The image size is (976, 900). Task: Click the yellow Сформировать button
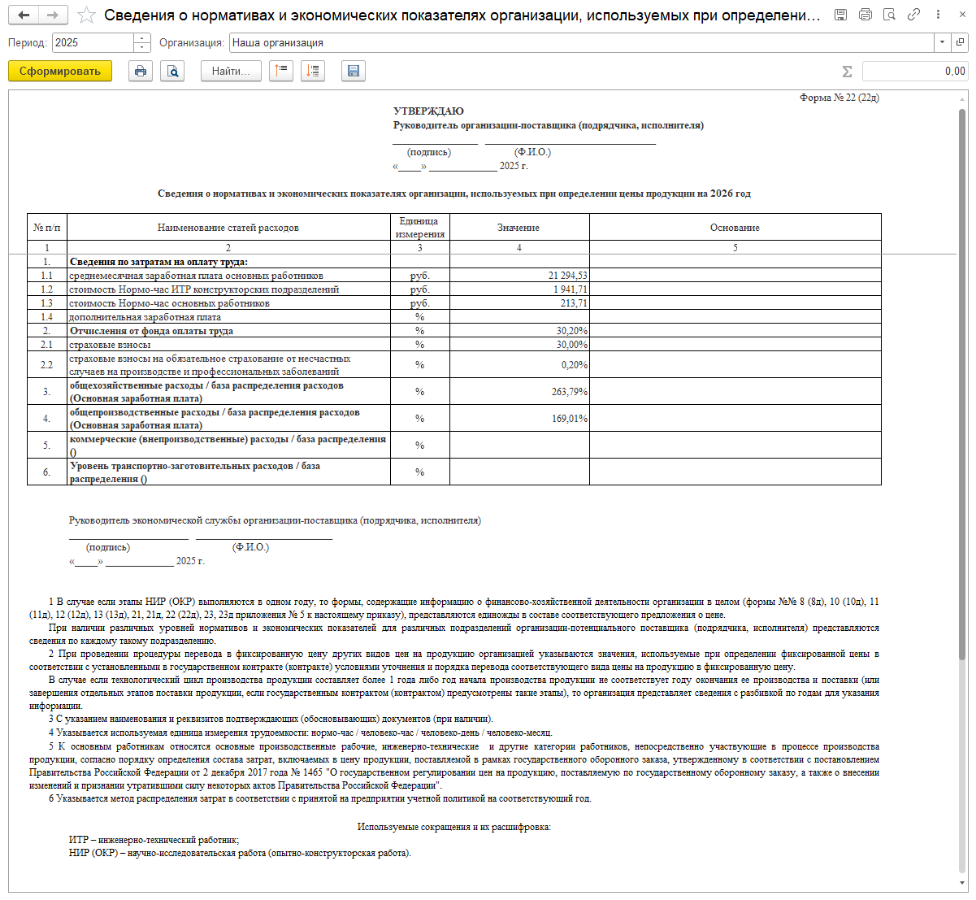pyautogui.click(x=60, y=71)
